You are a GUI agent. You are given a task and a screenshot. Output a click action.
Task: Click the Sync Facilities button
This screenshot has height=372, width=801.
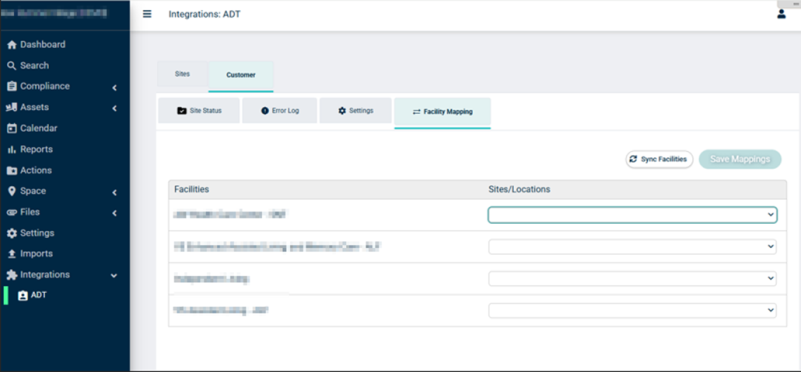click(x=659, y=159)
